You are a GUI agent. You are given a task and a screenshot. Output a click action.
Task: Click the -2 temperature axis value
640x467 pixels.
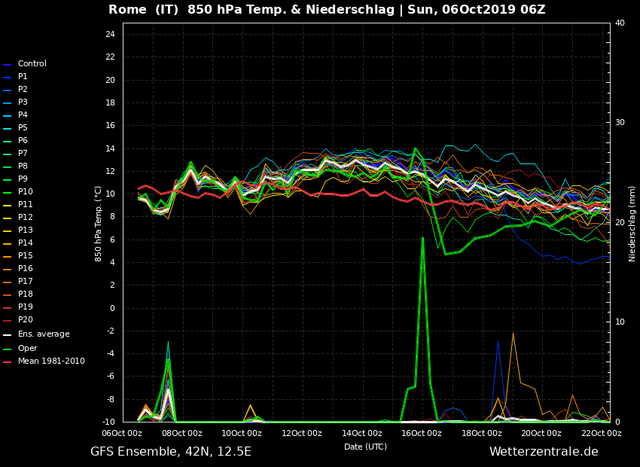point(111,331)
